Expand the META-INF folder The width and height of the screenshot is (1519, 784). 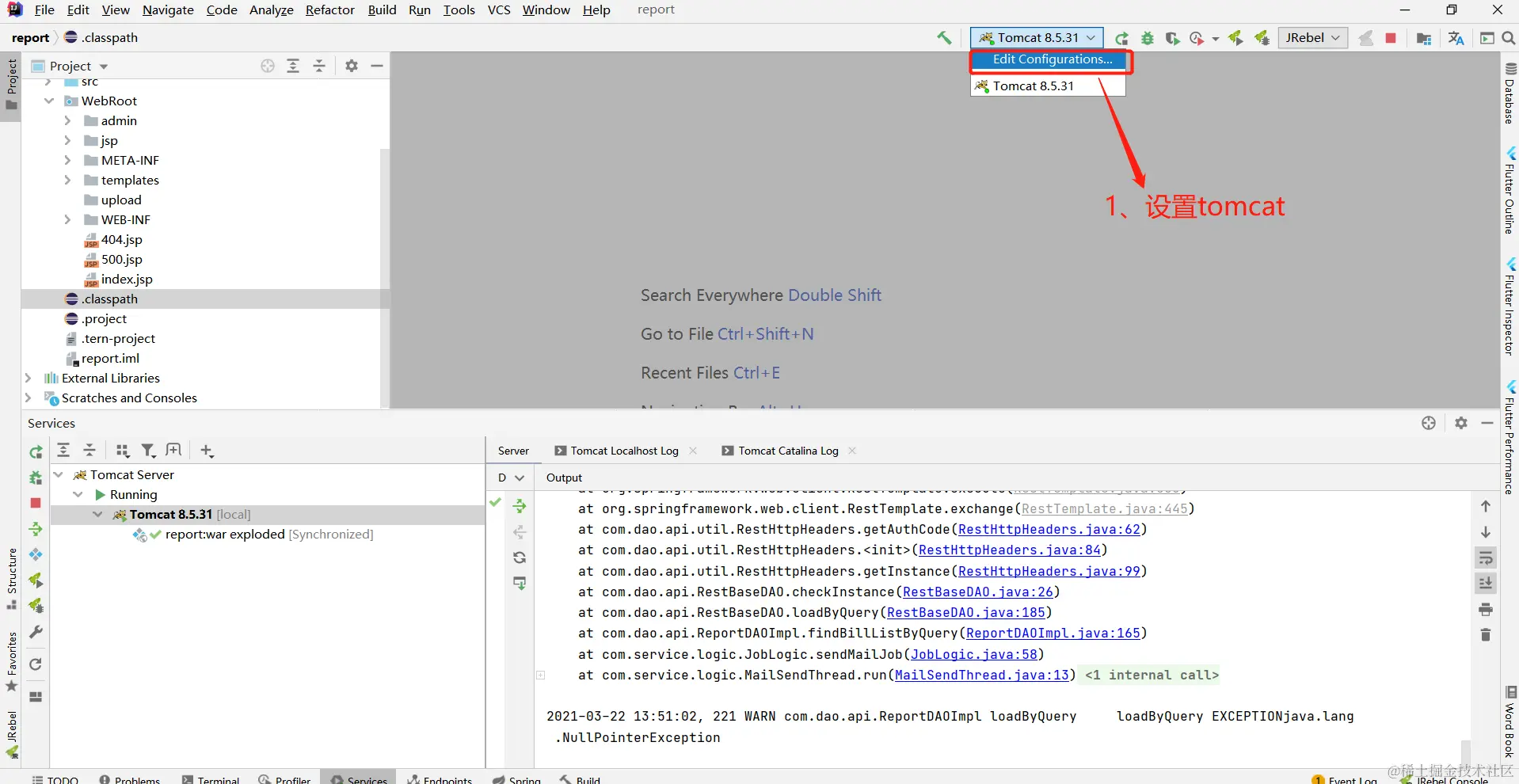(68, 160)
